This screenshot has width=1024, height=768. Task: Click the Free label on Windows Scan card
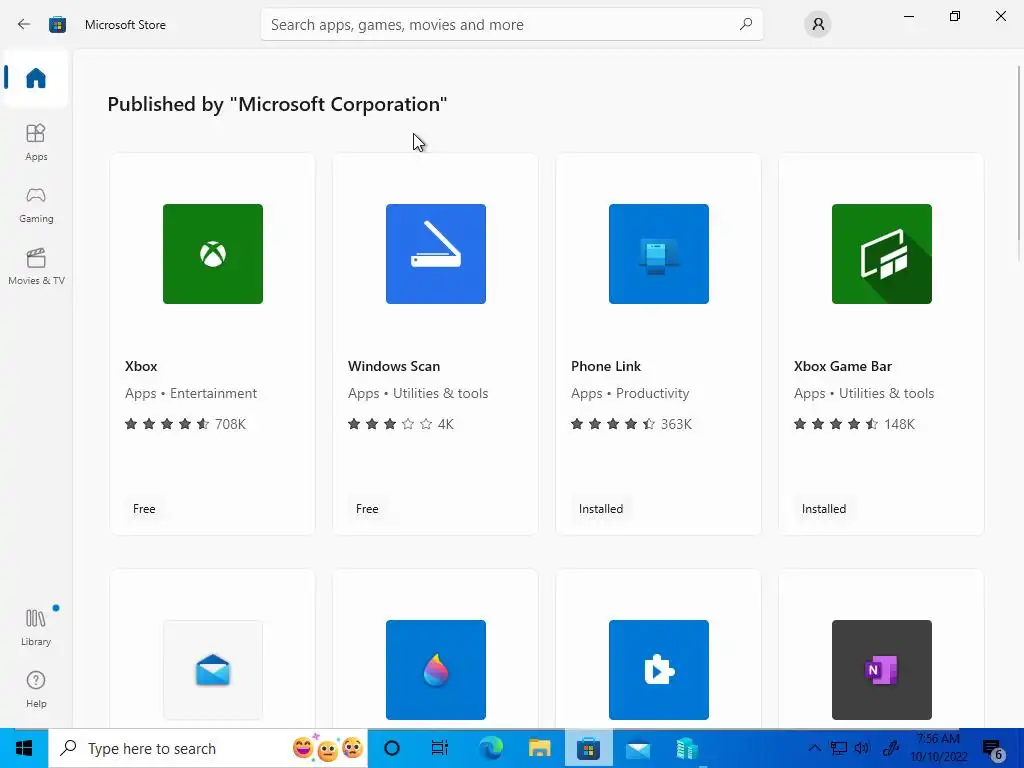[367, 509]
